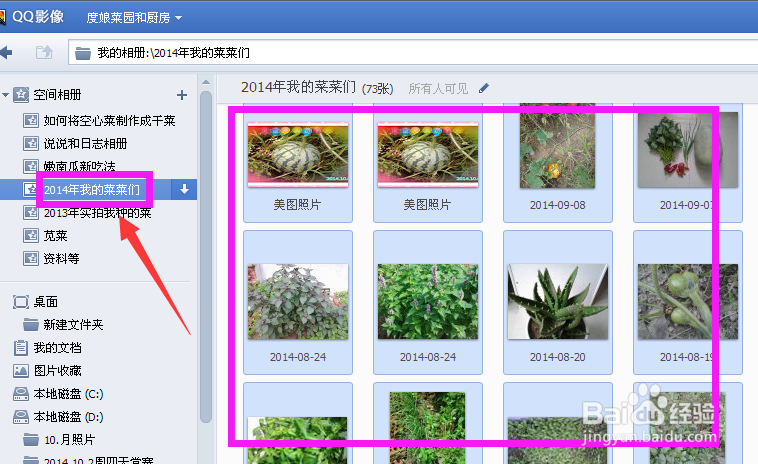Click the album icon beside 如何将空心菜制作成干菜
Viewport: 758px width, 464px height.
(x=31, y=120)
